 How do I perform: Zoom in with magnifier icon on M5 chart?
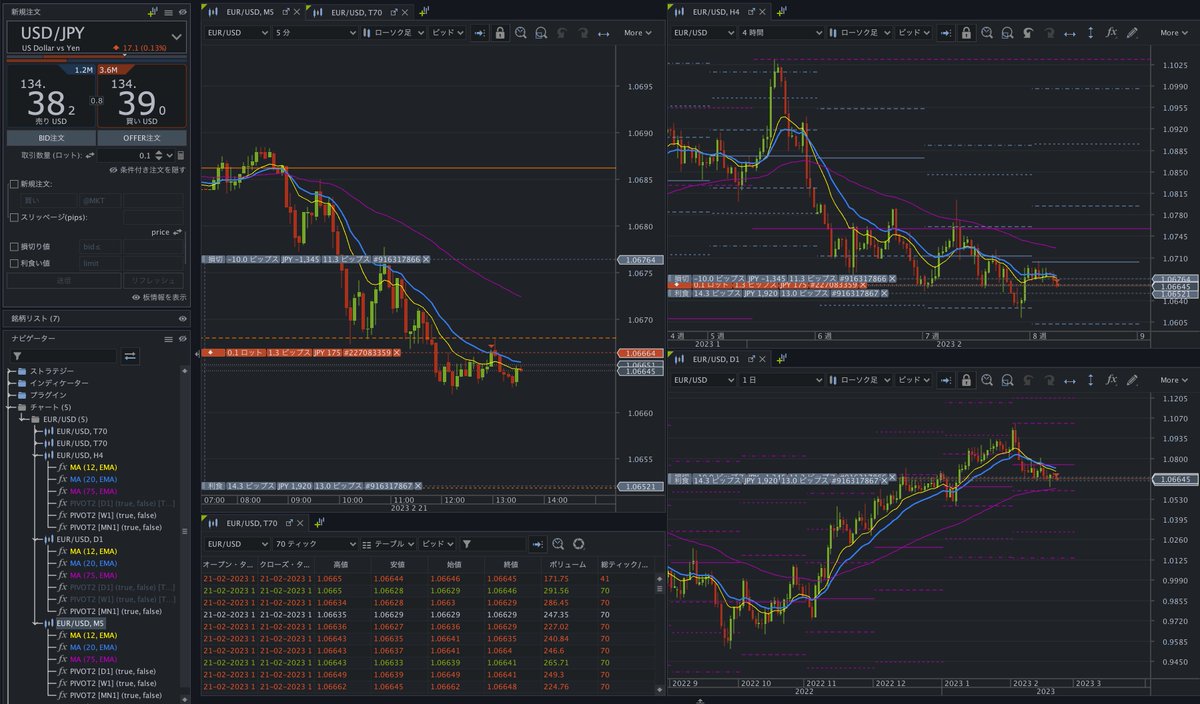(x=521, y=33)
